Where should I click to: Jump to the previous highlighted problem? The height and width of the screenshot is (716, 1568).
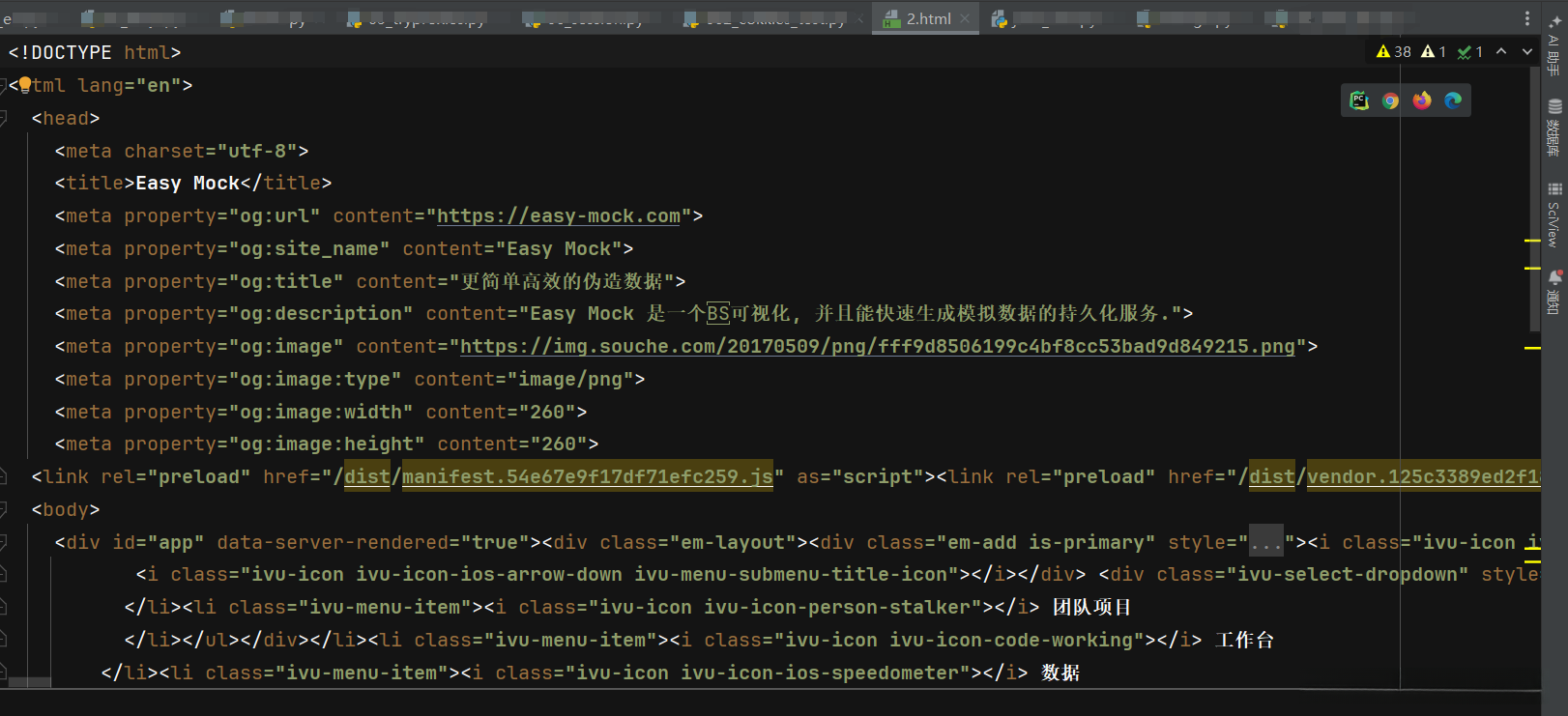coord(1501,52)
